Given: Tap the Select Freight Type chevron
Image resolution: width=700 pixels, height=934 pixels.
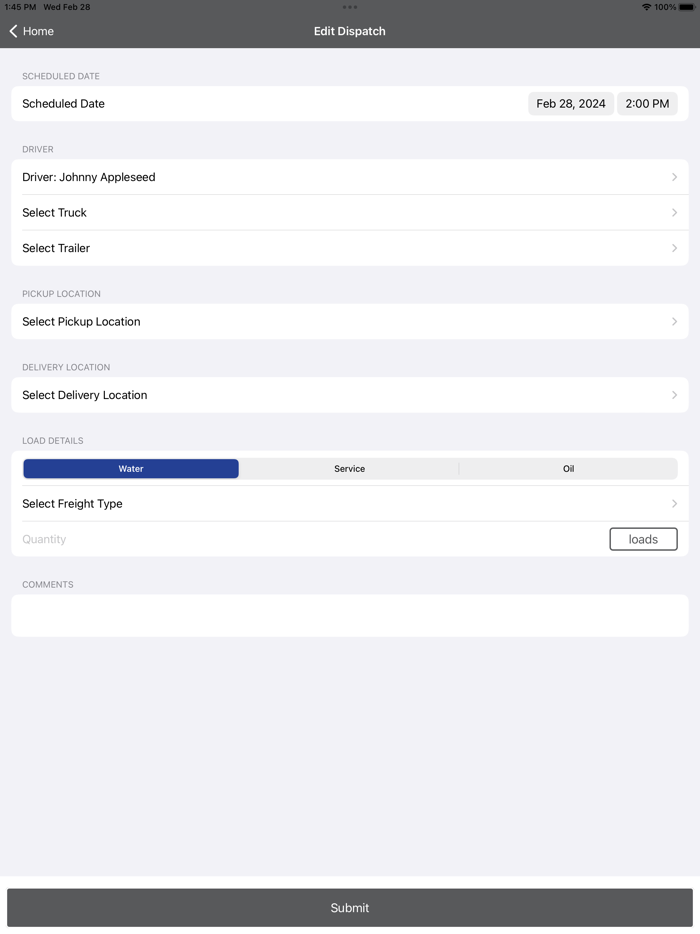Looking at the screenshot, I should [x=675, y=503].
